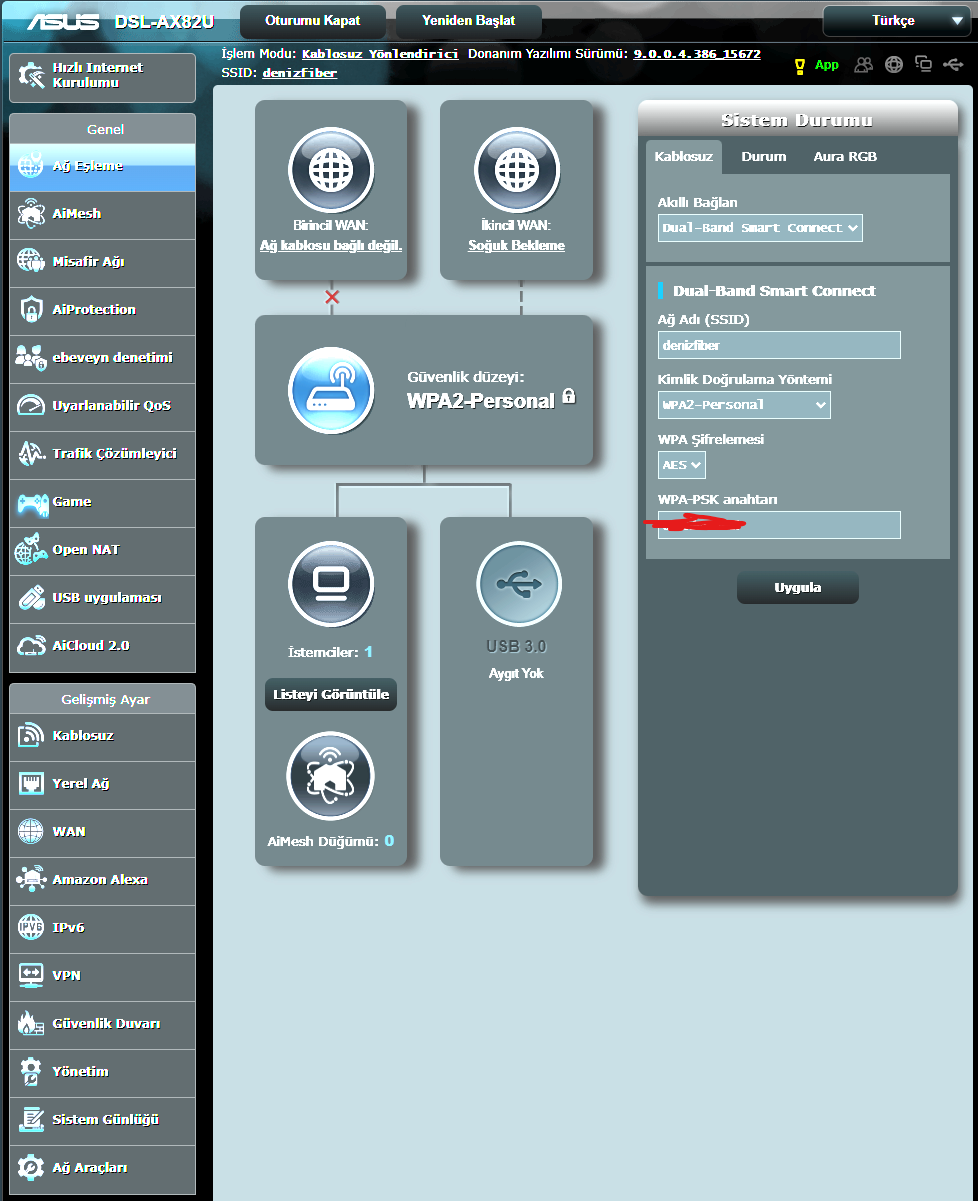Click the ASUS logo in the header

coord(64,21)
